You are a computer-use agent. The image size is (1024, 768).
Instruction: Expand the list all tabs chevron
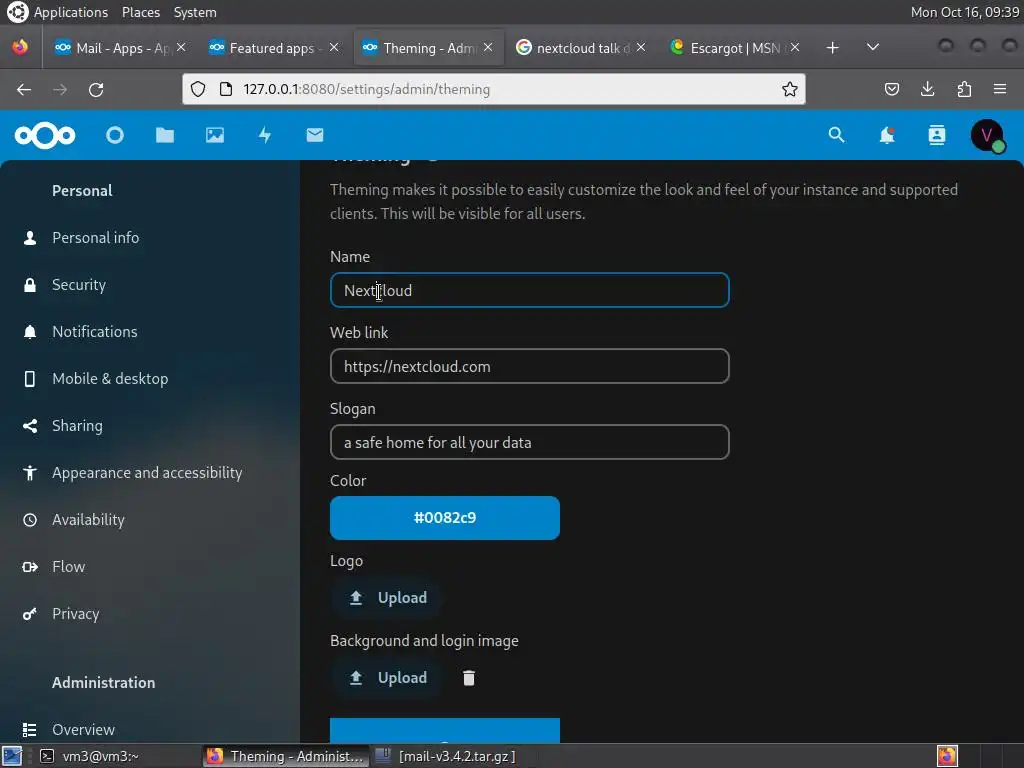pyautogui.click(x=872, y=48)
